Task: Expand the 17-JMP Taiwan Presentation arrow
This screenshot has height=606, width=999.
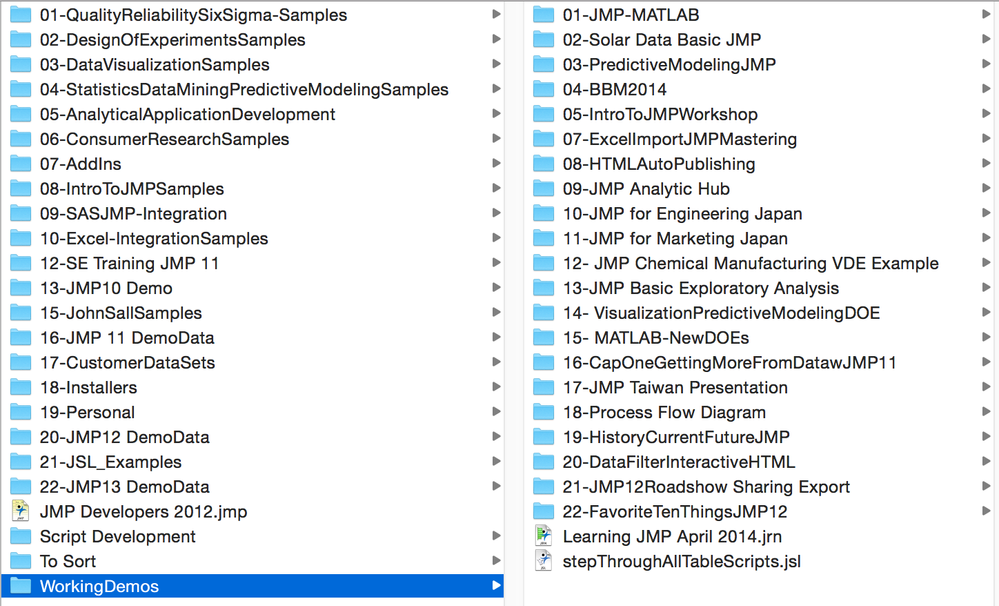Action: [x=986, y=387]
